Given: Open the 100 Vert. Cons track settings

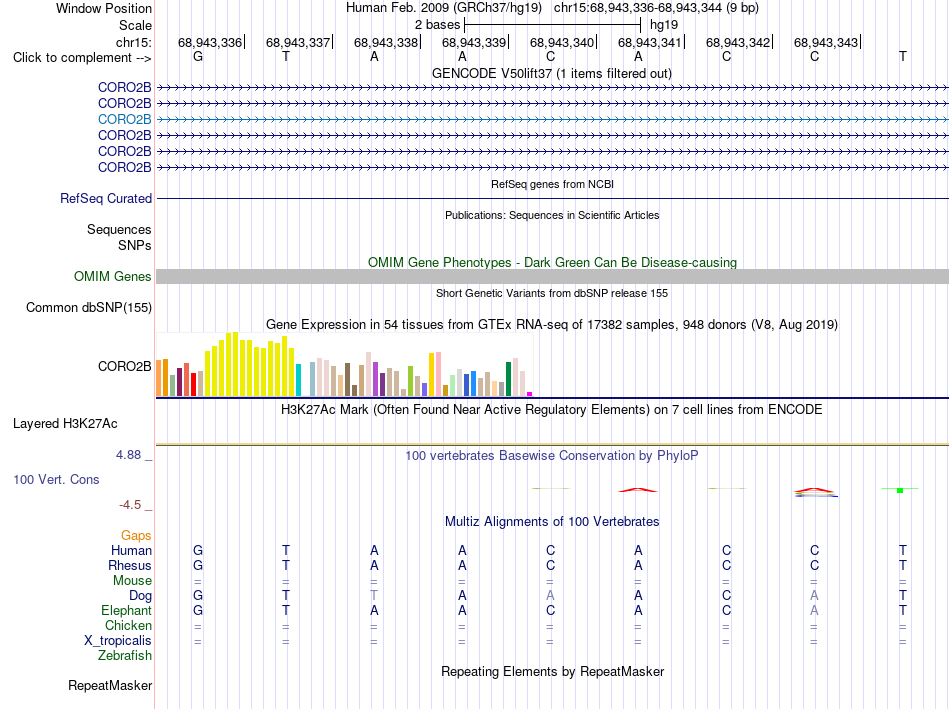Looking at the screenshot, I should [56, 479].
